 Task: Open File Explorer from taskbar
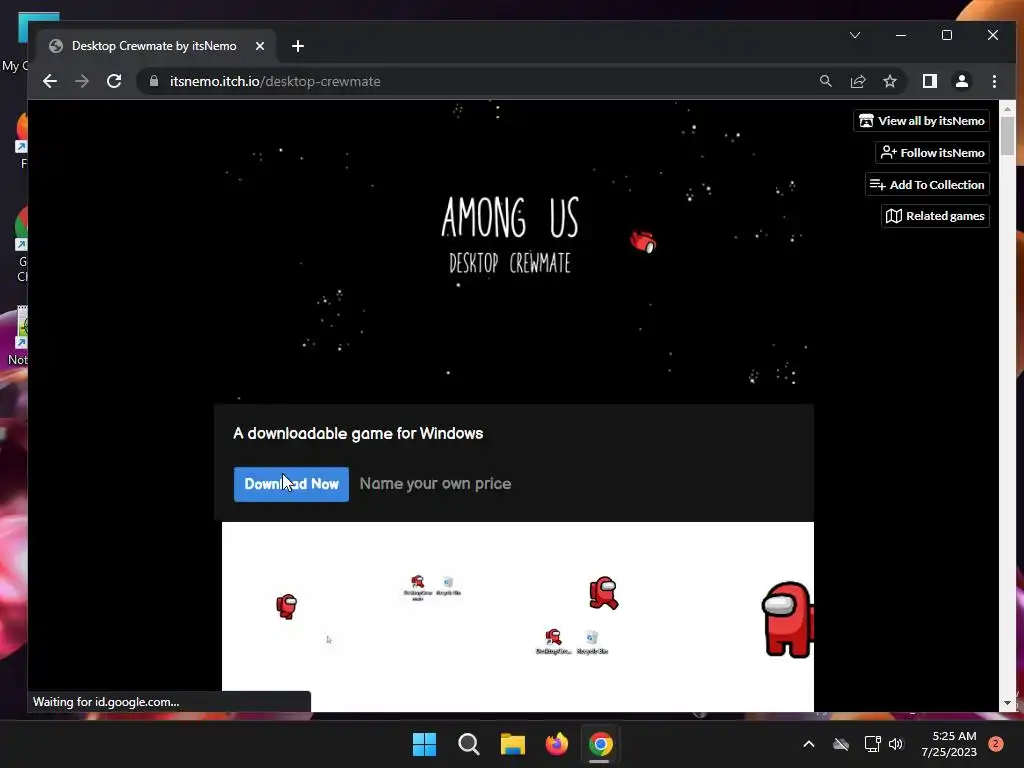click(513, 744)
